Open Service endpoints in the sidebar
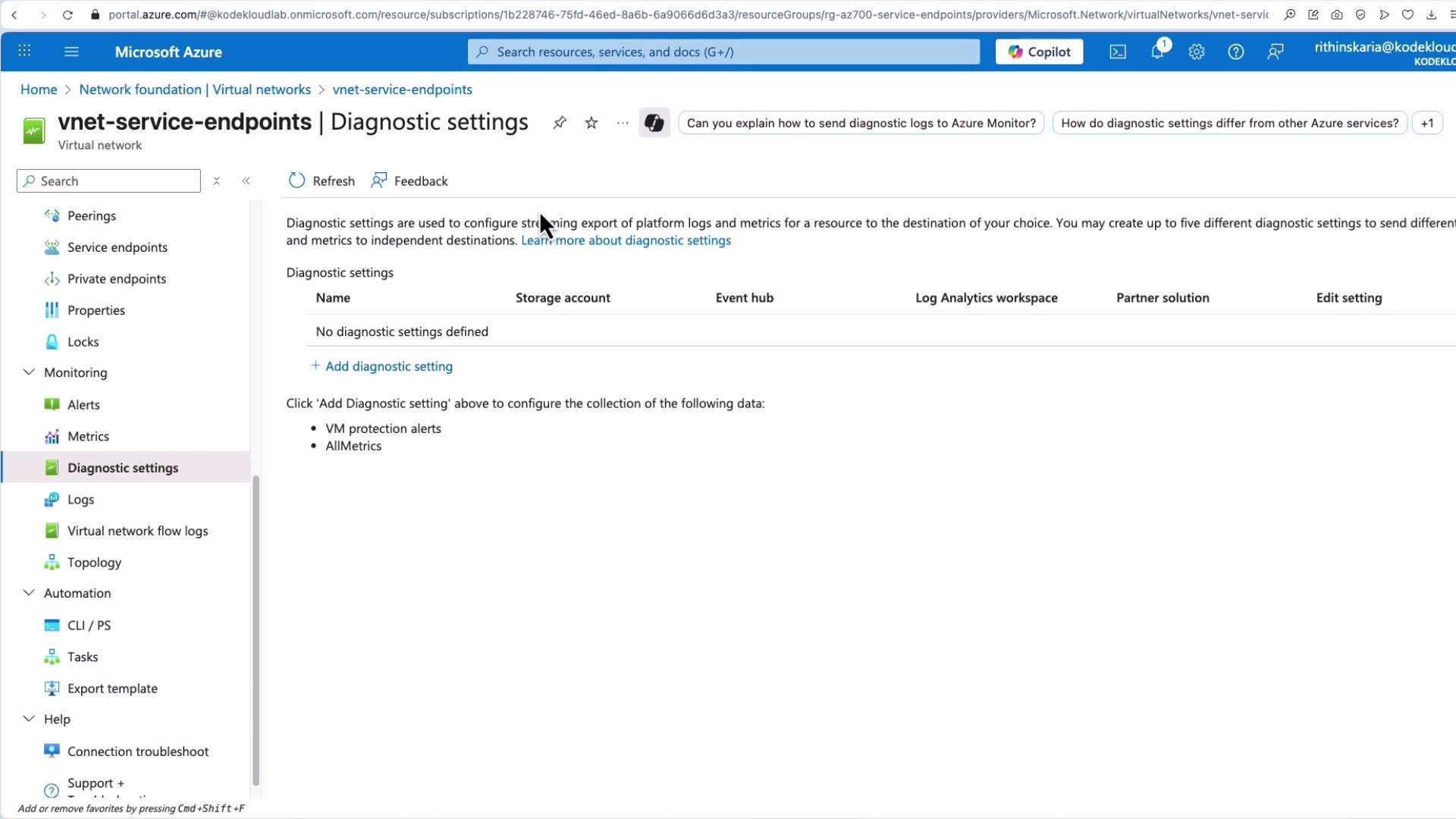This screenshot has width=1456, height=819. tap(118, 247)
